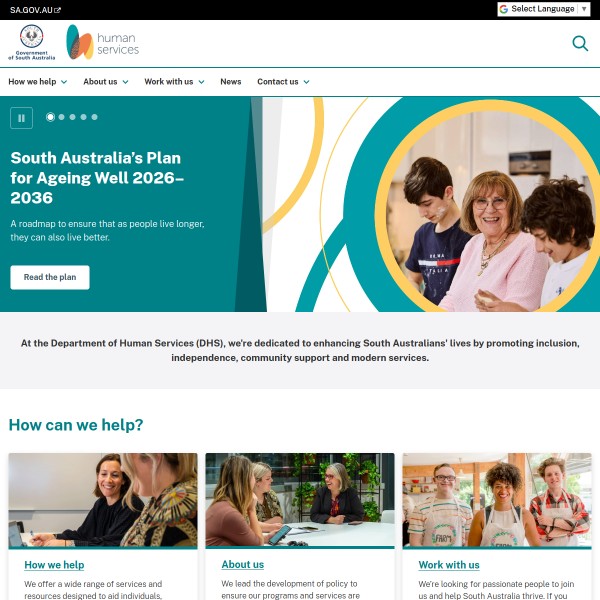Open the News menu item
This screenshot has width=600, height=600.
tap(231, 82)
